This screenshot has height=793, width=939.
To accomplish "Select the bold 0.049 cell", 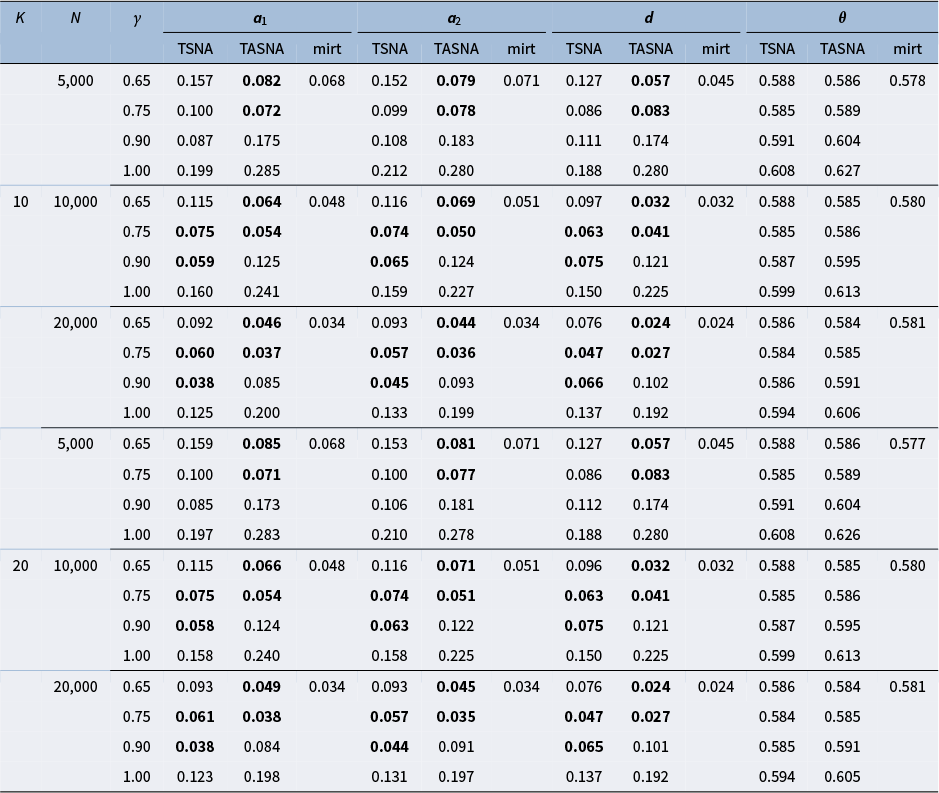I will point(261,687).
